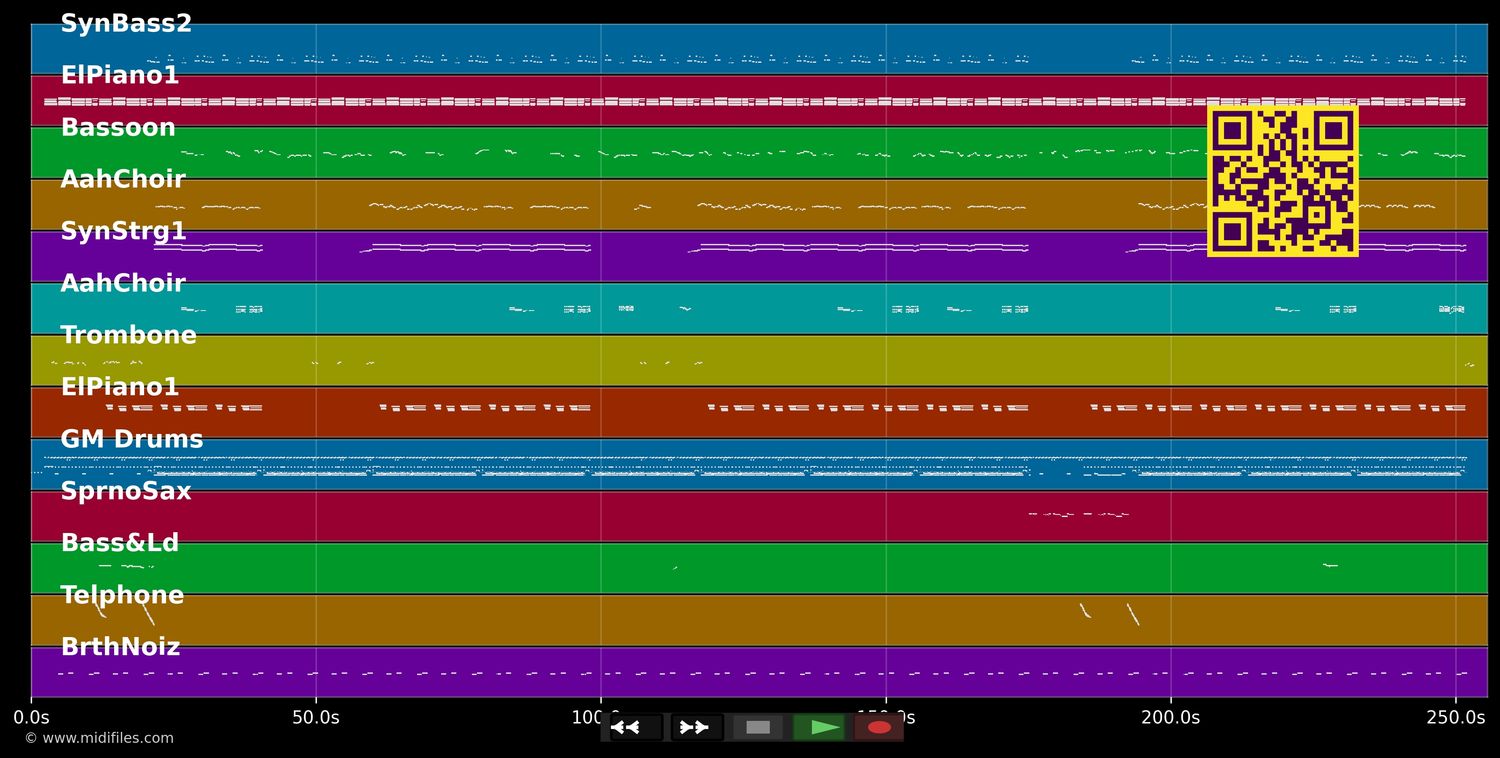
Task: Select the GM Drums track label
Action: click(x=132, y=440)
